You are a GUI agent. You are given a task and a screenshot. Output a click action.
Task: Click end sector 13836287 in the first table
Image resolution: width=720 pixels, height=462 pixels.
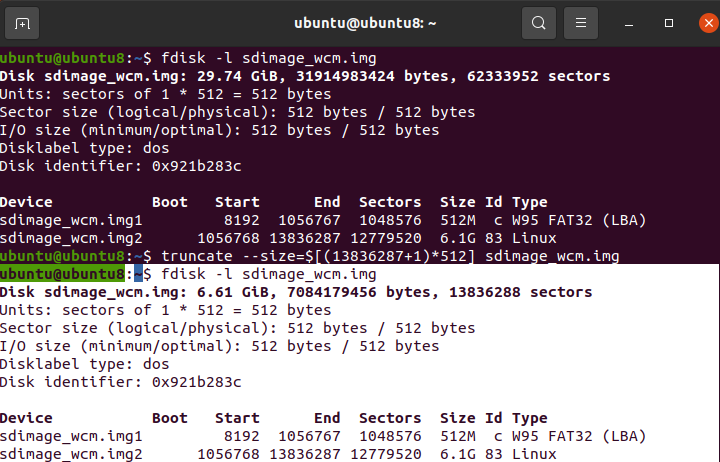(305, 238)
